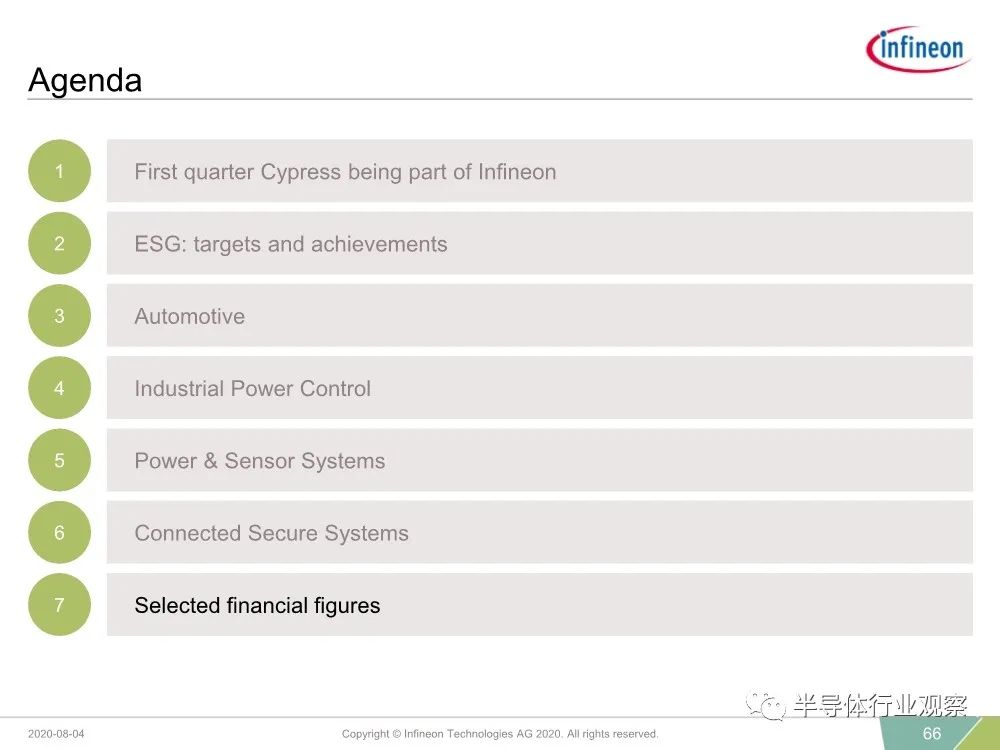The width and height of the screenshot is (1000, 750).
Task: Click the Infineon copyright footer text
Action: coord(500,734)
